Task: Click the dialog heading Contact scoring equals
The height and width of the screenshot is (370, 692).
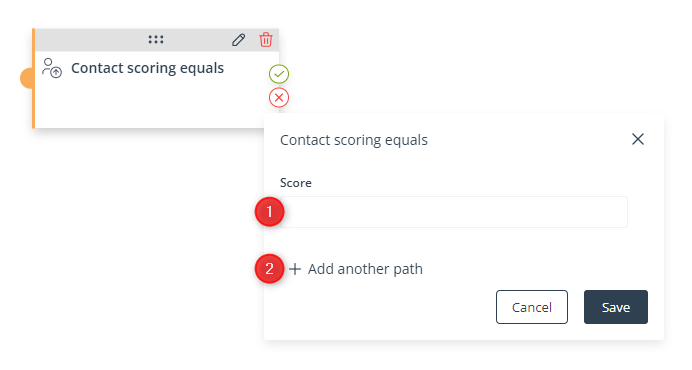Action: pyautogui.click(x=354, y=140)
